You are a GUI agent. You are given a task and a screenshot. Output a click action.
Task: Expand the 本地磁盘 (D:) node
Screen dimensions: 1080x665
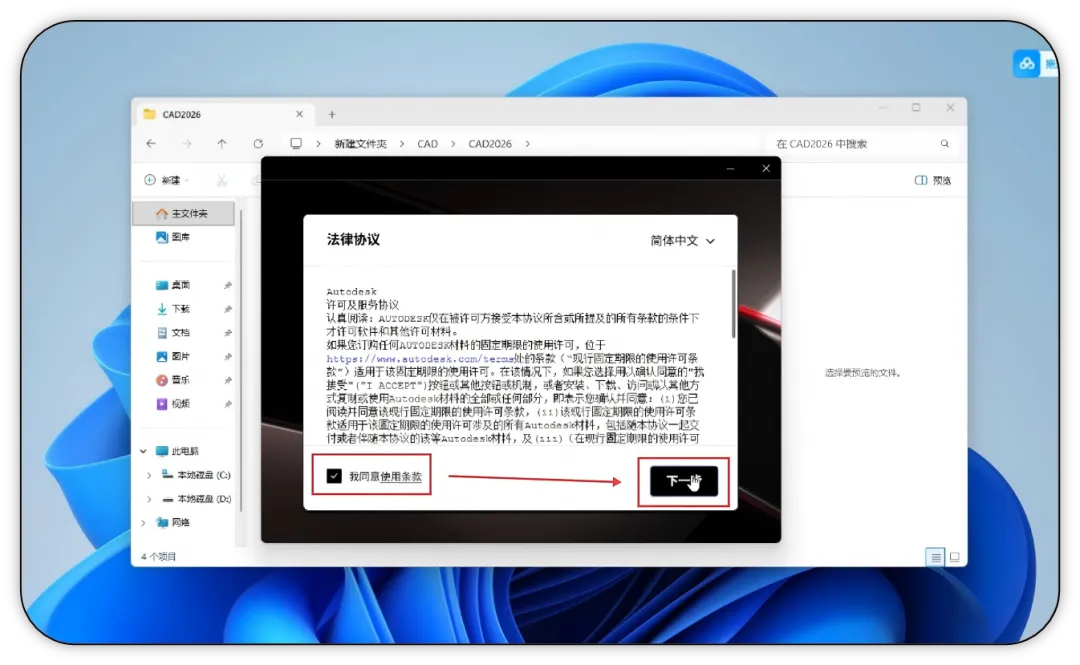(x=149, y=499)
